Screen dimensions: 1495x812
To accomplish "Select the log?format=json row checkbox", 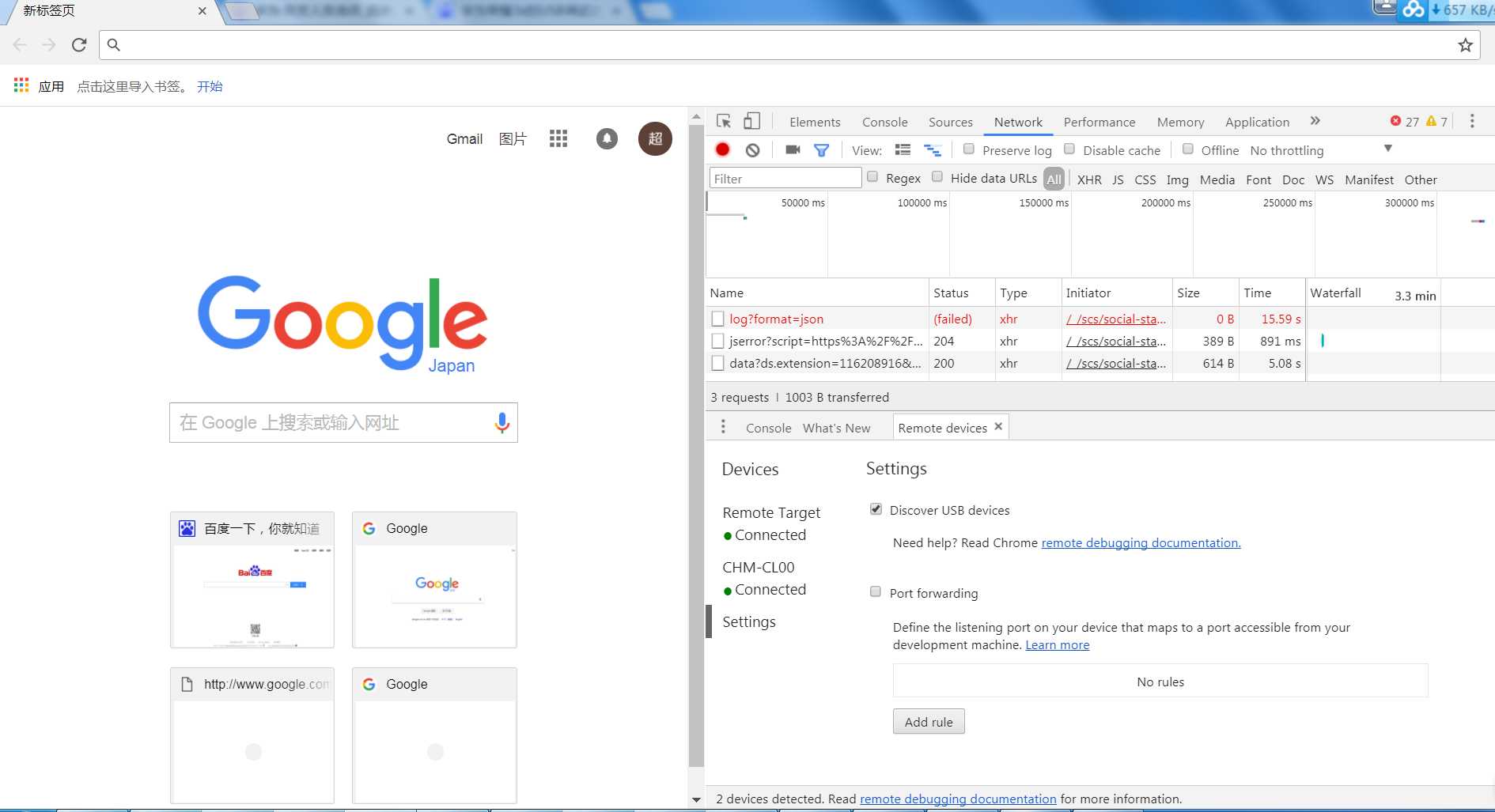I will (717, 319).
